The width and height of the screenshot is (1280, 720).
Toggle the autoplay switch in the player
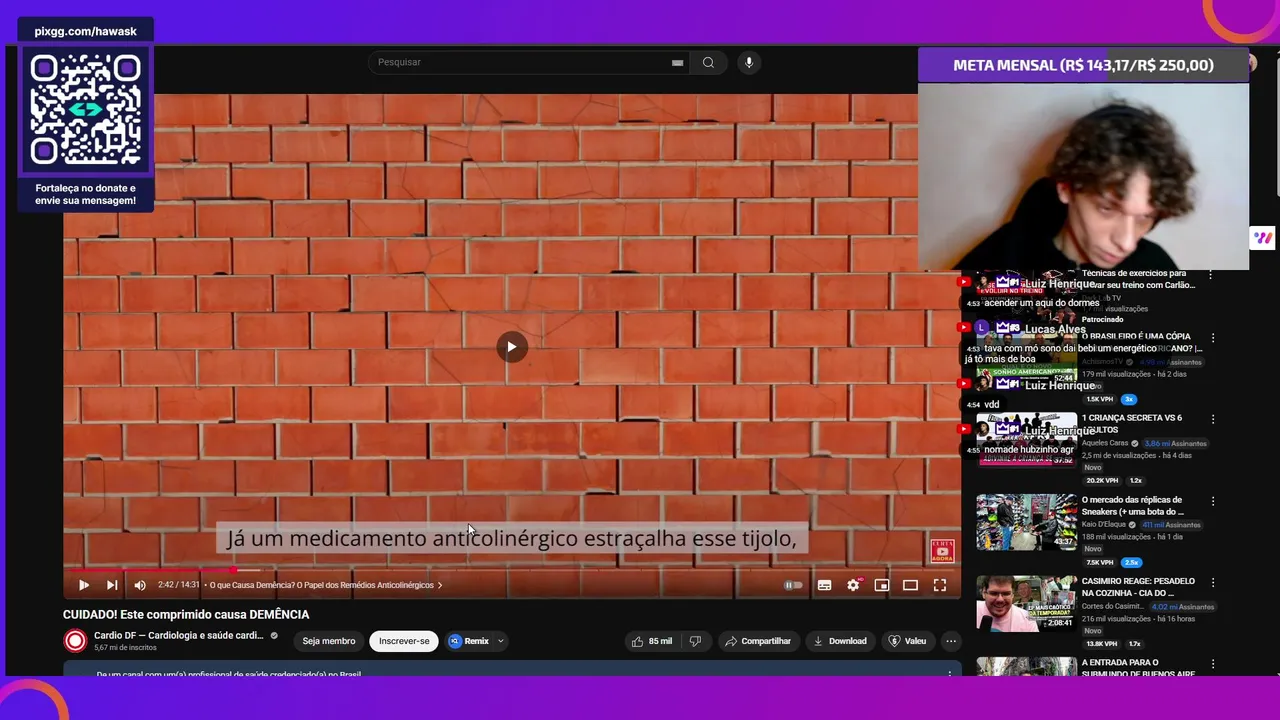coord(792,585)
